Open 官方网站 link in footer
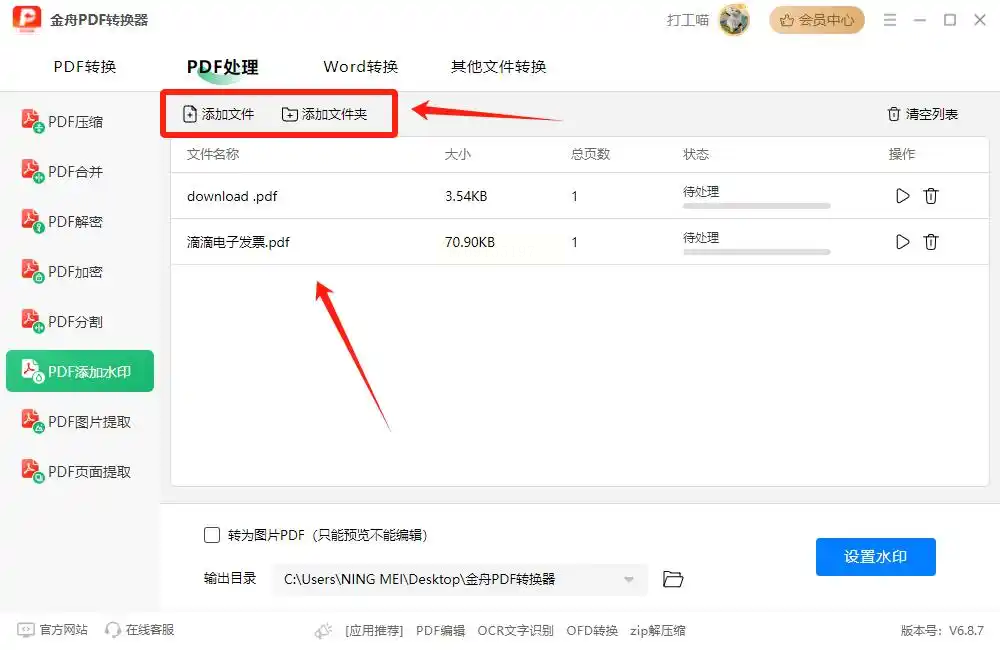The width and height of the screenshot is (1000, 650). (52, 630)
